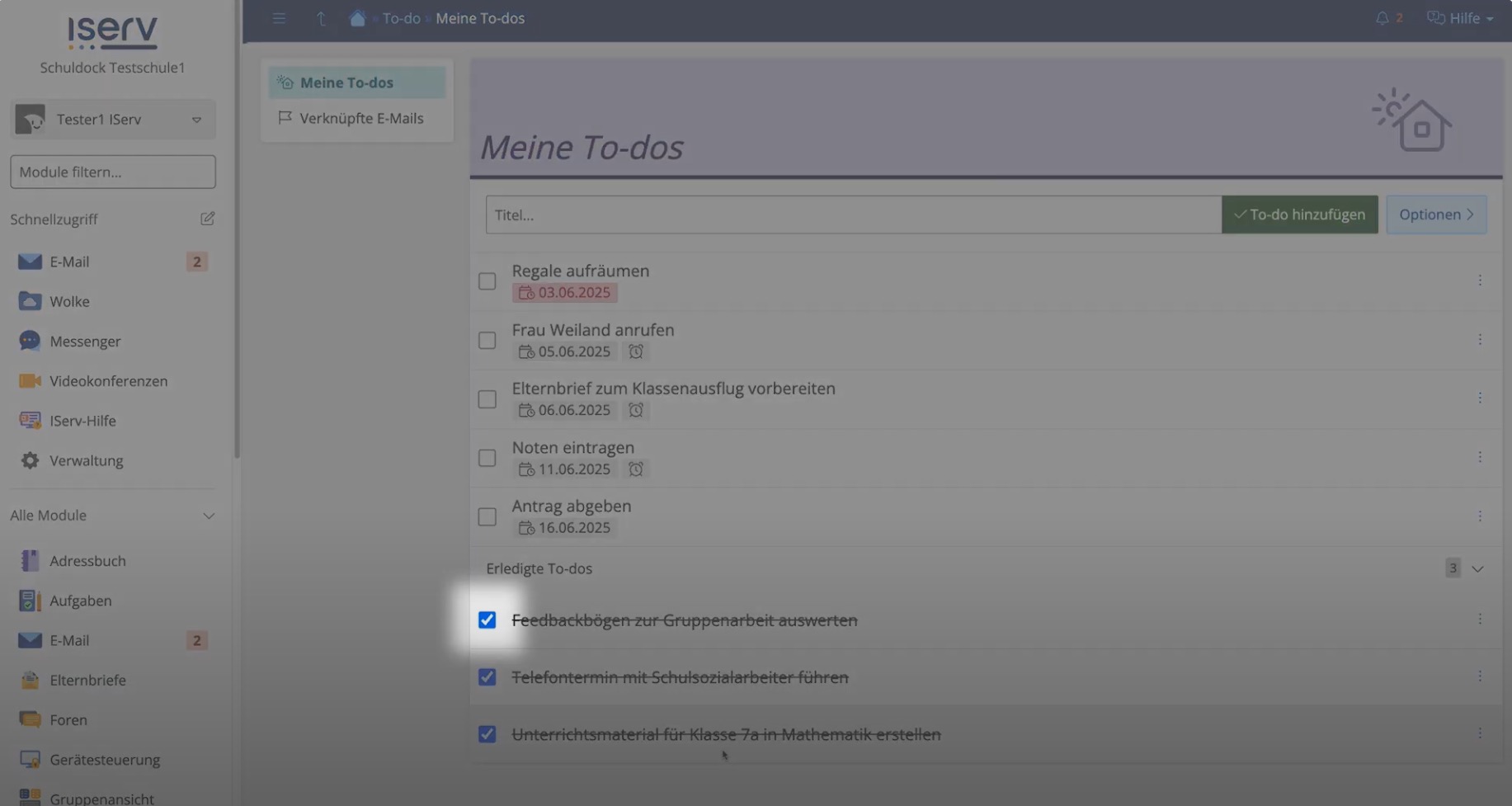
Task: Open the Messenger module
Action: [84, 342]
